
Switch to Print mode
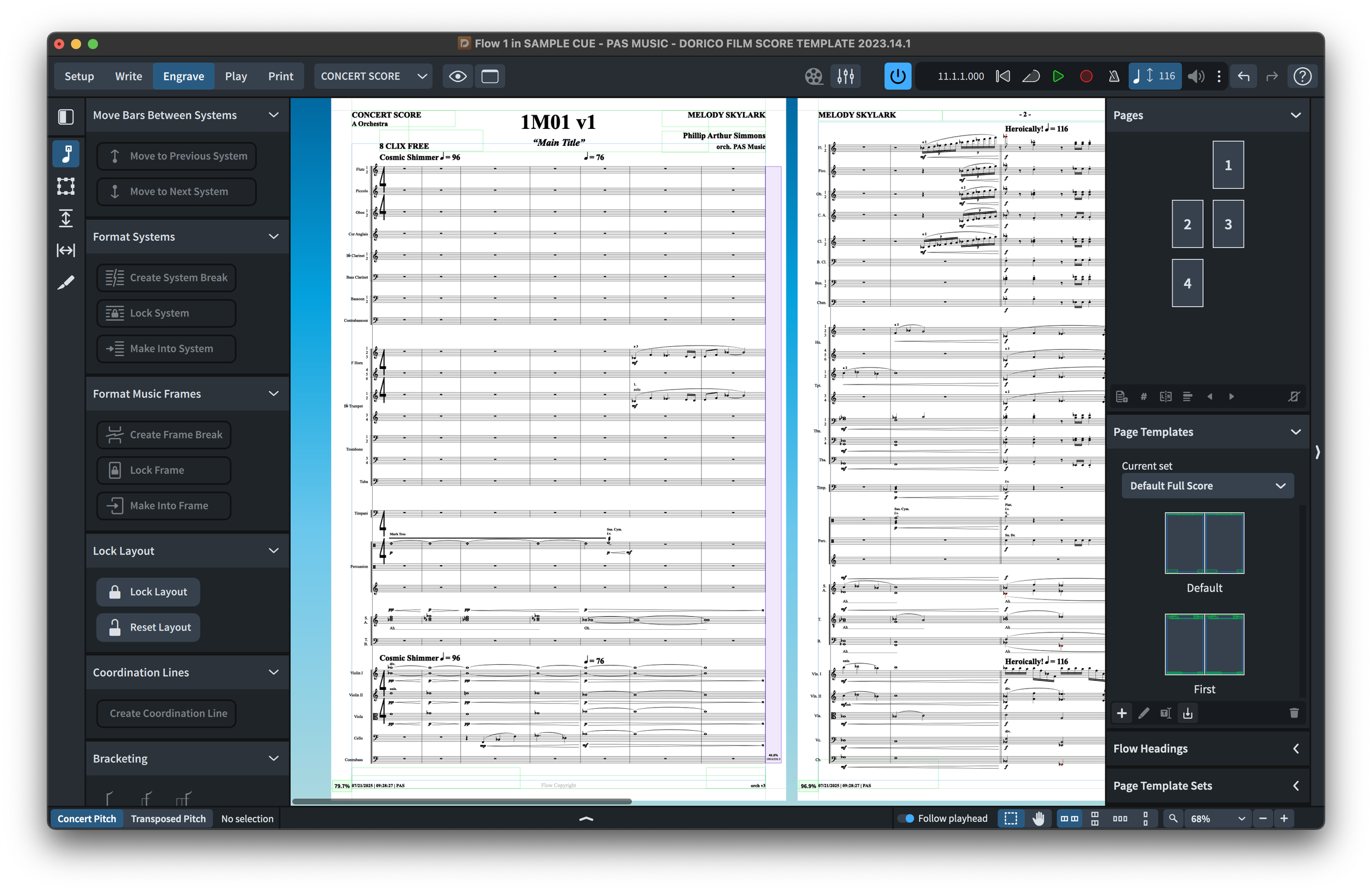(x=281, y=76)
